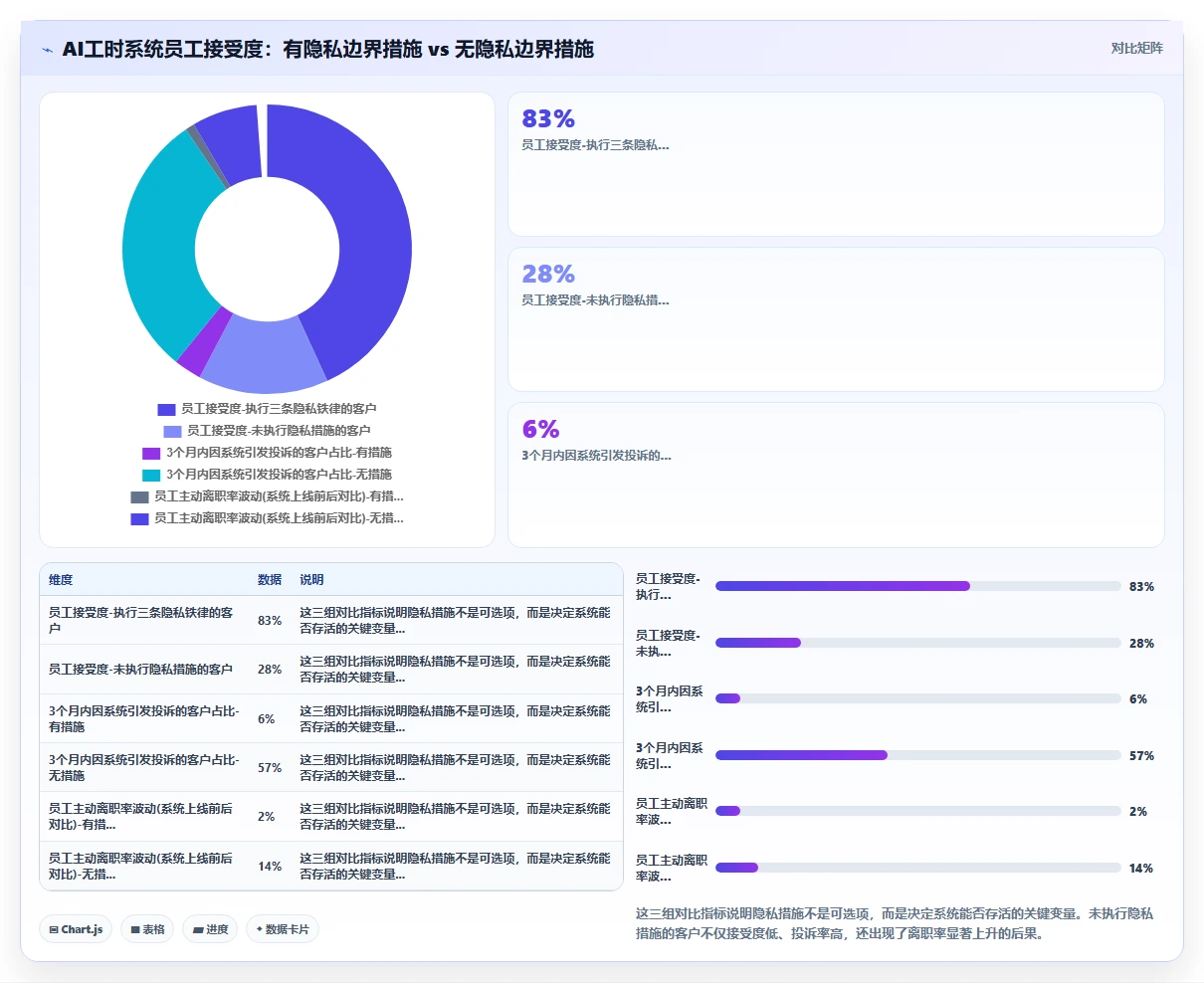Click the small purple donut segment
The image size is (1204, 983).
click(205, 341)
